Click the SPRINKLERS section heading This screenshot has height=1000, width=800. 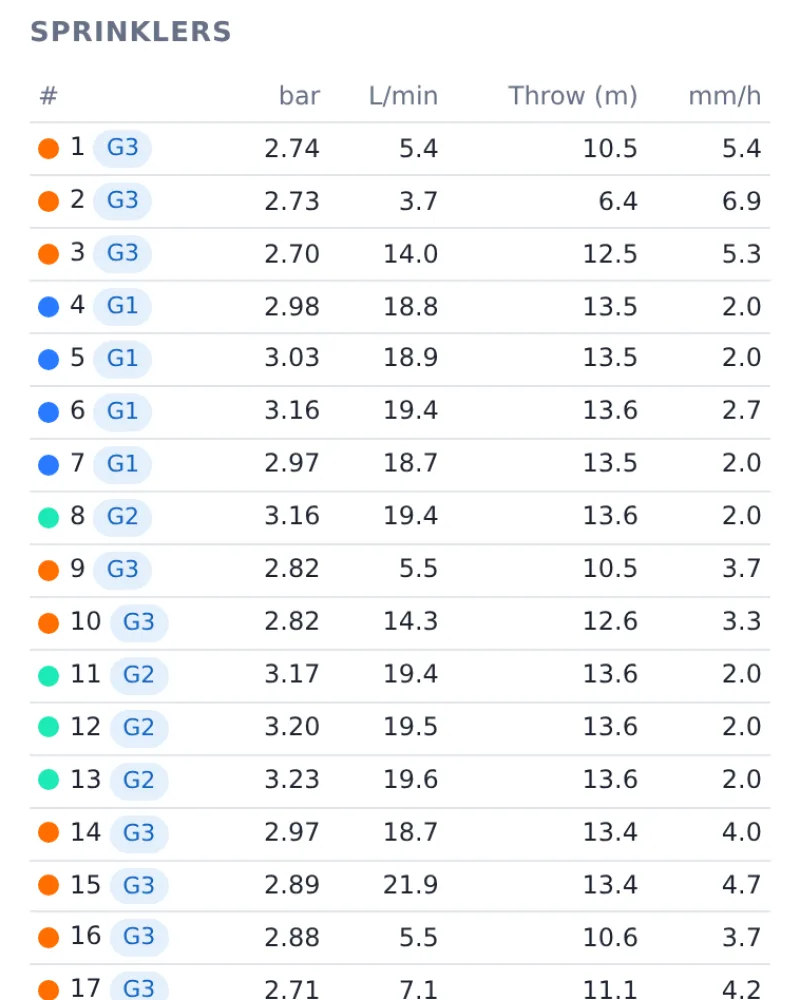click(x=131, y=32)
